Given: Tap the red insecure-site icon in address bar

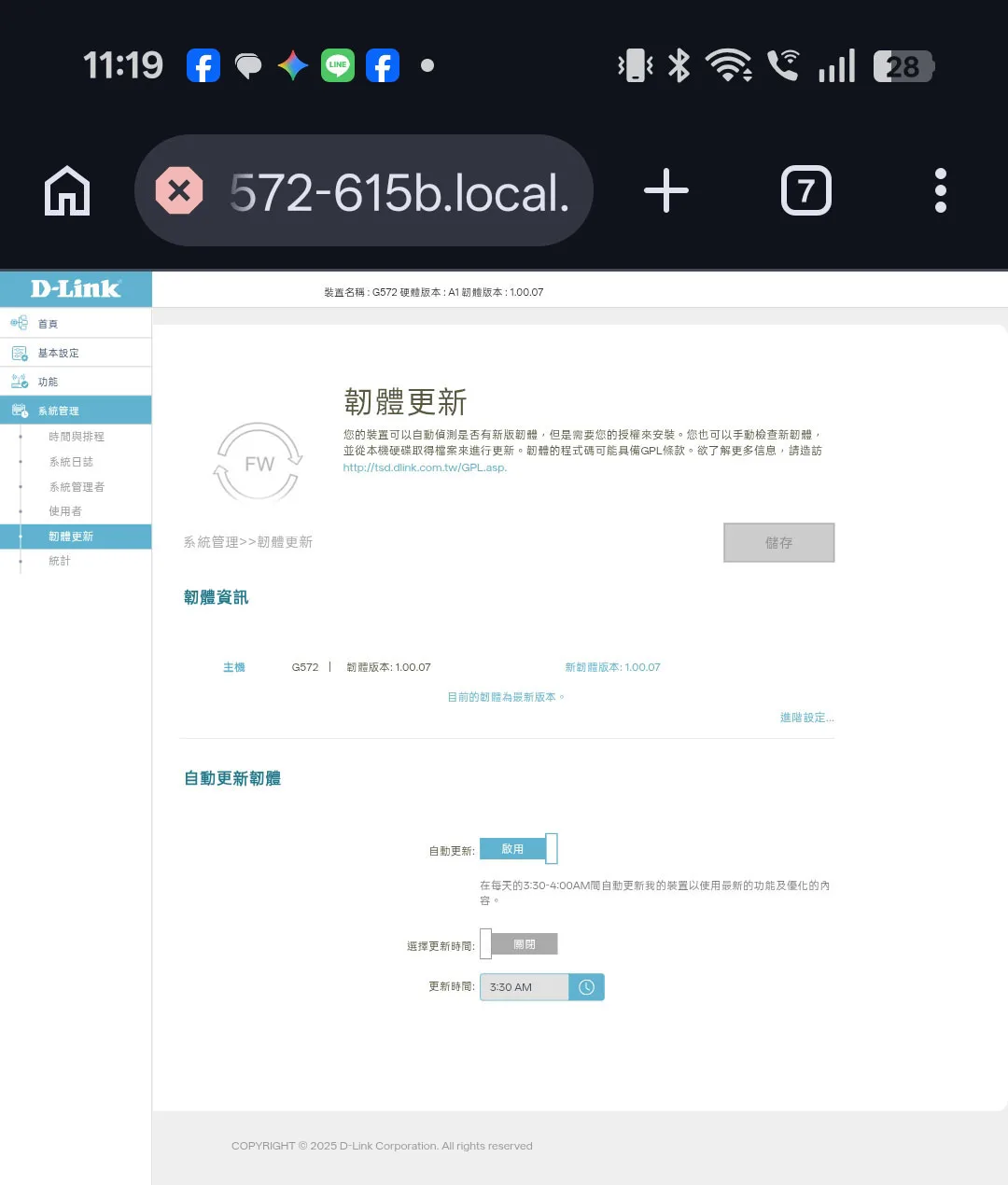Looking at the screenshot, I should [x=179, y=191].
